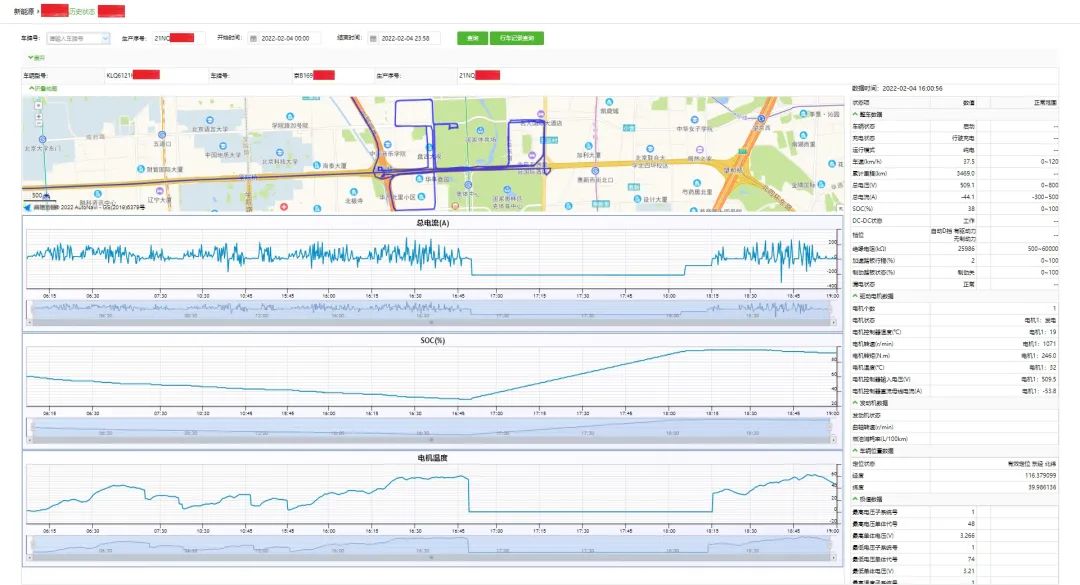
Task: Click the calendar icon in start time field
Action: point(253,38)
